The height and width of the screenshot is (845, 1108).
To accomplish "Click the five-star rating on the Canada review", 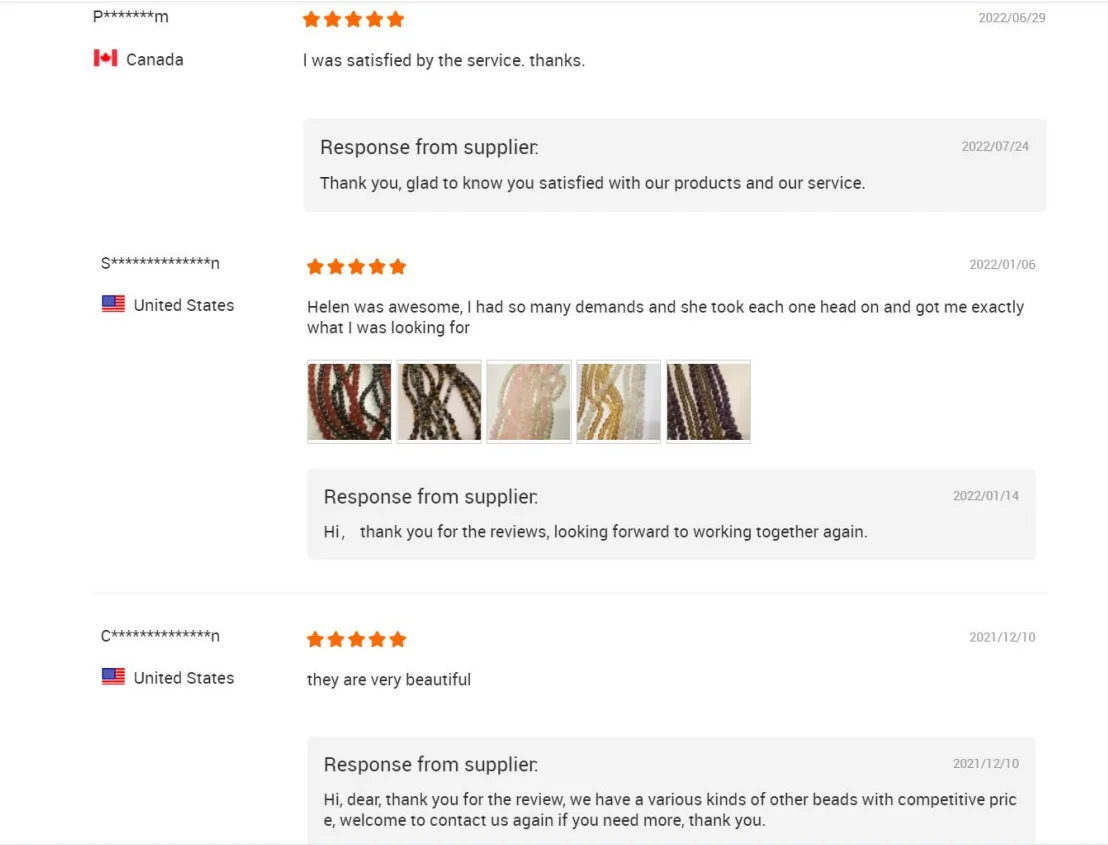I will pos(353,19).
